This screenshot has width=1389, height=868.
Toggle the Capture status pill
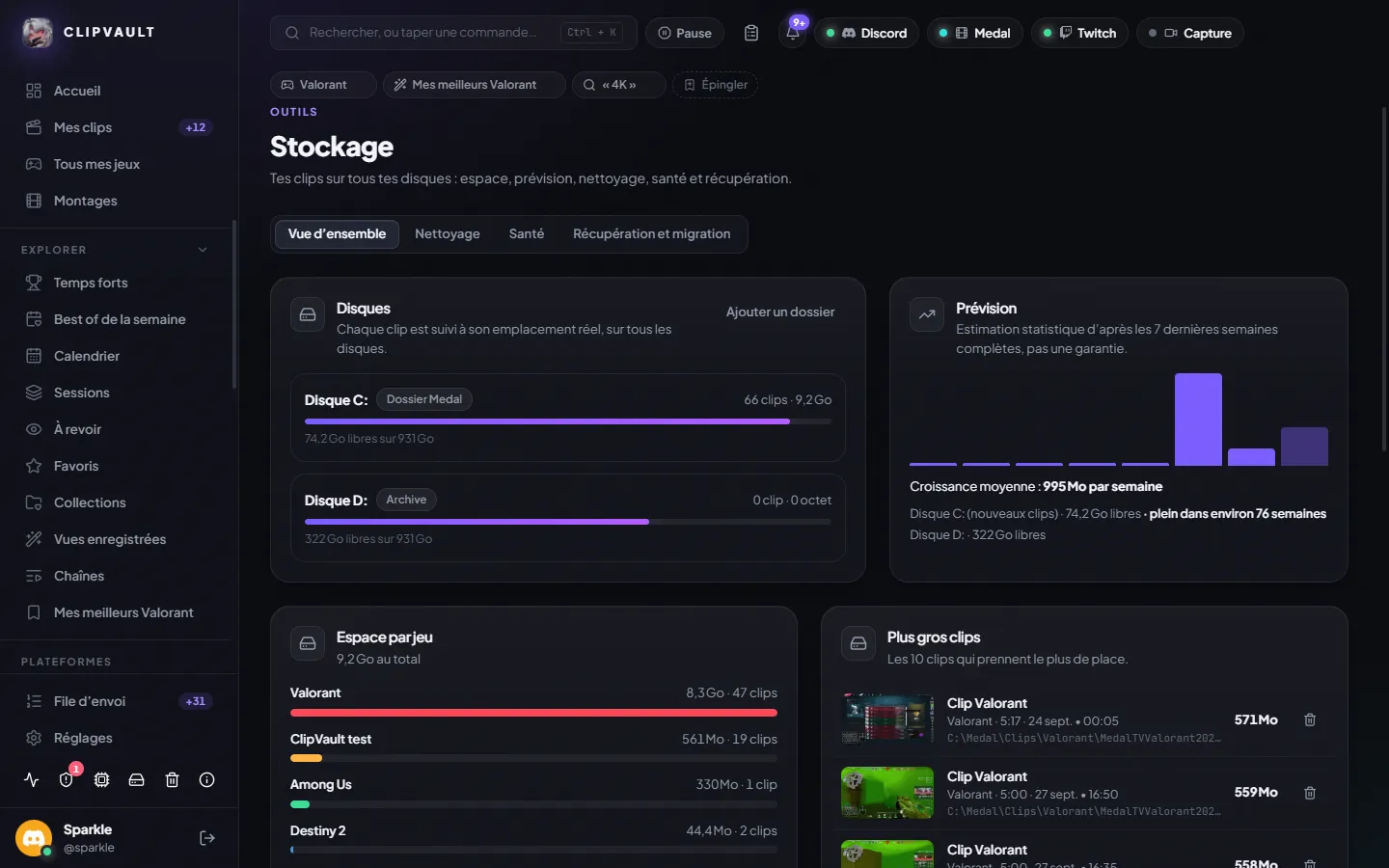click(1190, 33)
